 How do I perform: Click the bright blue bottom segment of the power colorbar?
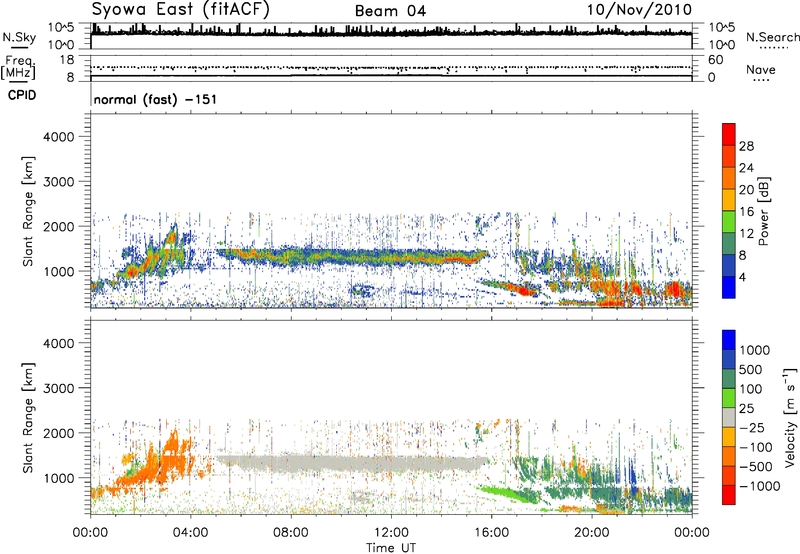coord(729,288)
